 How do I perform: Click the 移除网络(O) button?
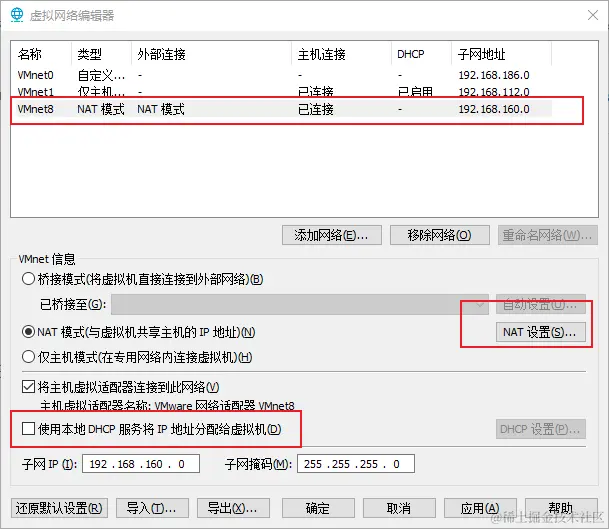click(x=439, y=235)
